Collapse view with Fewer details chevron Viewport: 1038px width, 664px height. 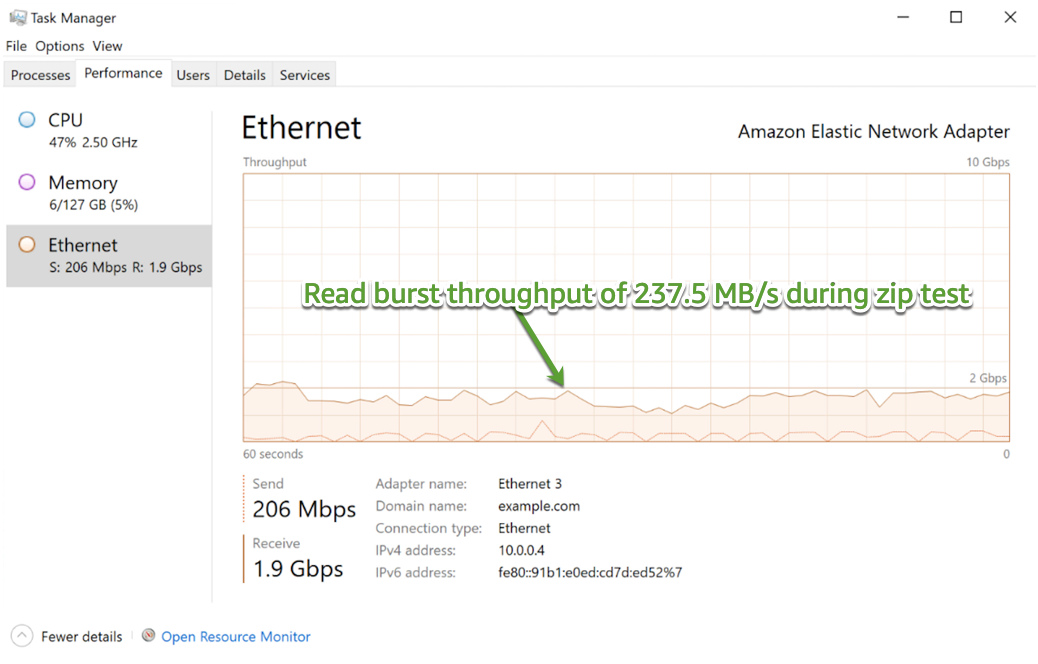click(22, 636)
